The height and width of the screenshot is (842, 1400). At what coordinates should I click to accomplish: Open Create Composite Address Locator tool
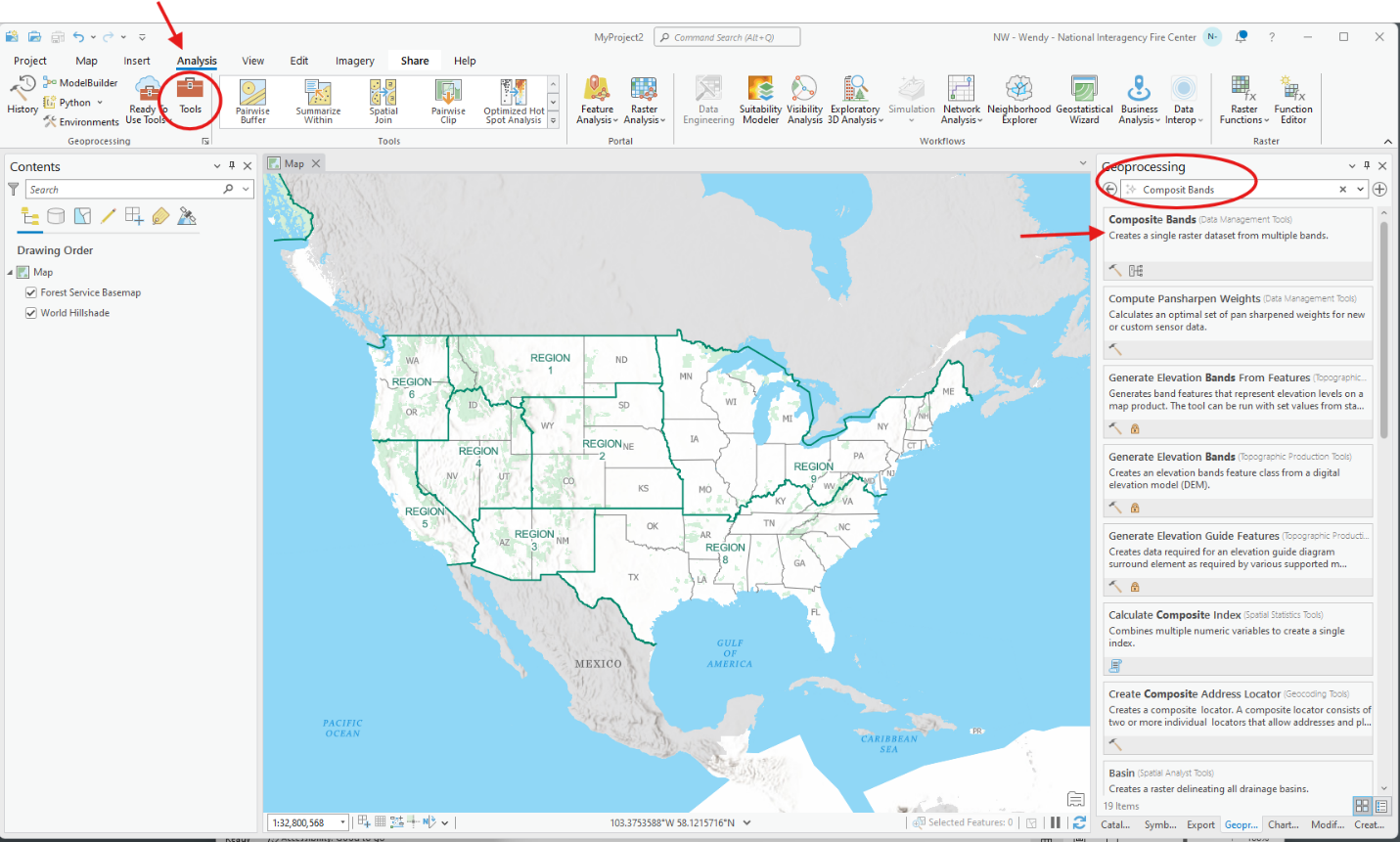point(1238,719)
